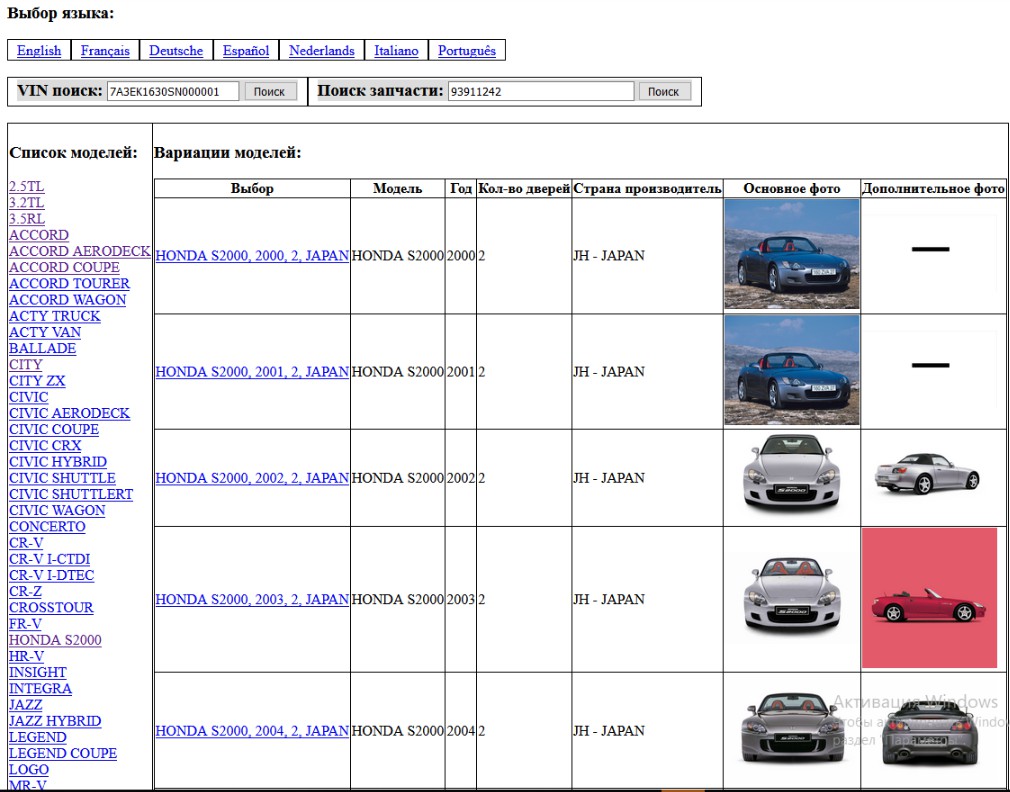
Task: Open the JAZZ model link
Action: (26, 704)
